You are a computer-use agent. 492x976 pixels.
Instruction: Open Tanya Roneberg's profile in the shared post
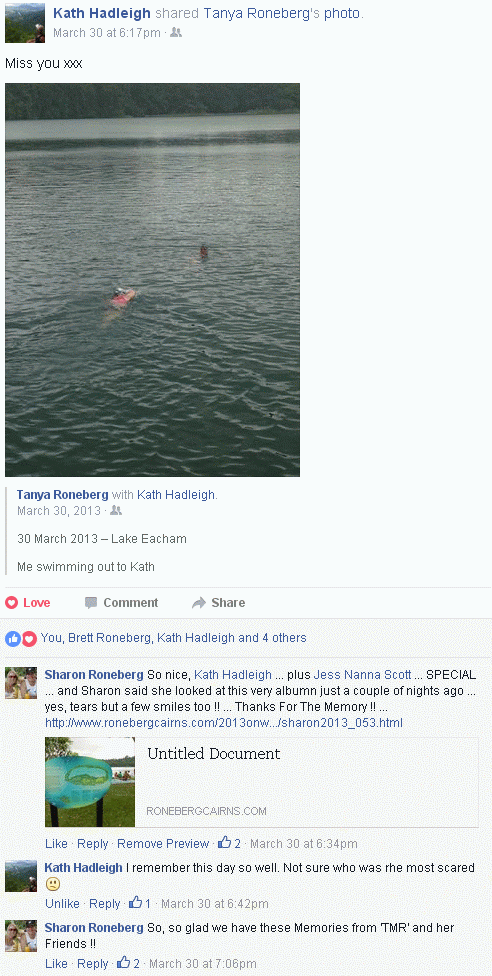62,495
